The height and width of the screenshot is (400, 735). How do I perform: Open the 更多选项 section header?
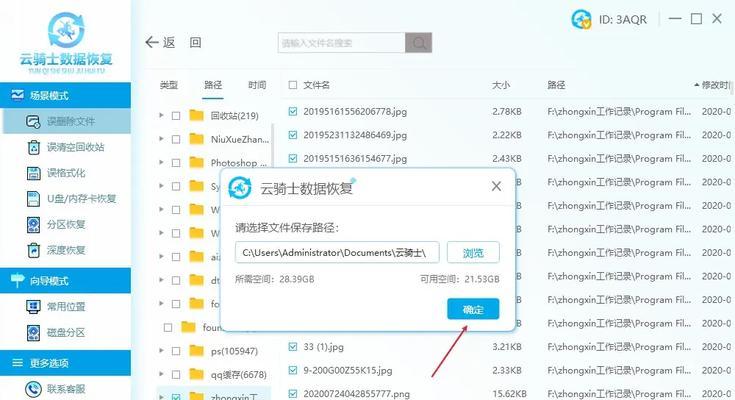66,363
